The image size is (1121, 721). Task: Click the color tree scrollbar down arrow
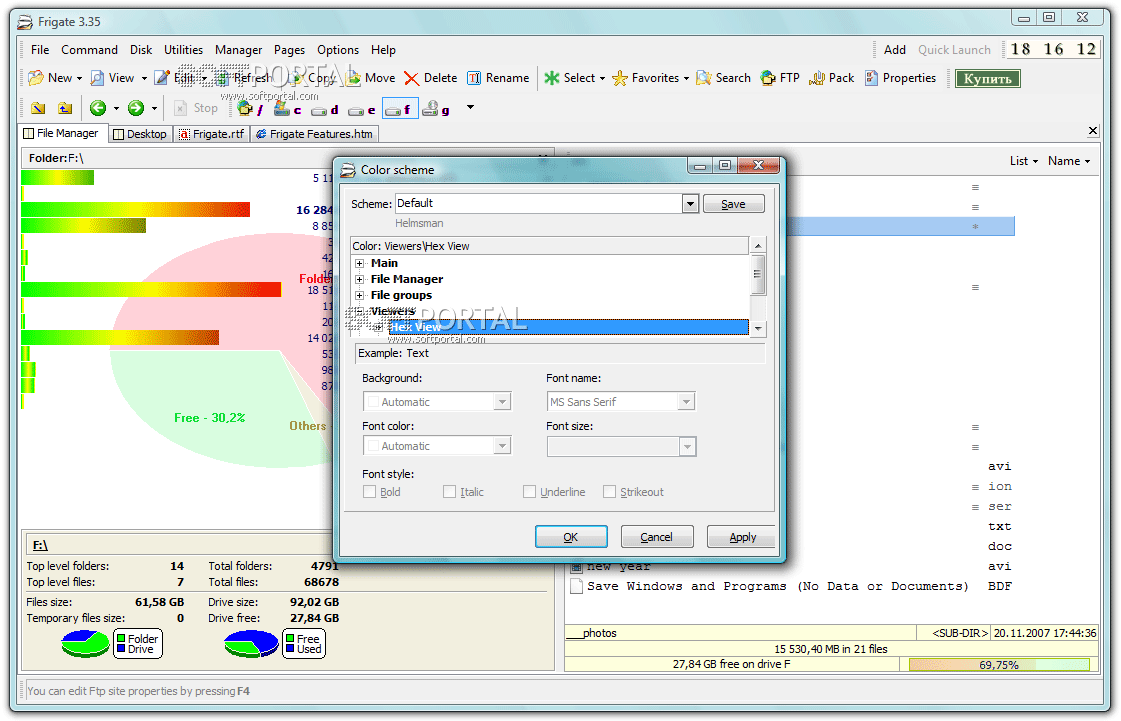(x=758, y=329)
